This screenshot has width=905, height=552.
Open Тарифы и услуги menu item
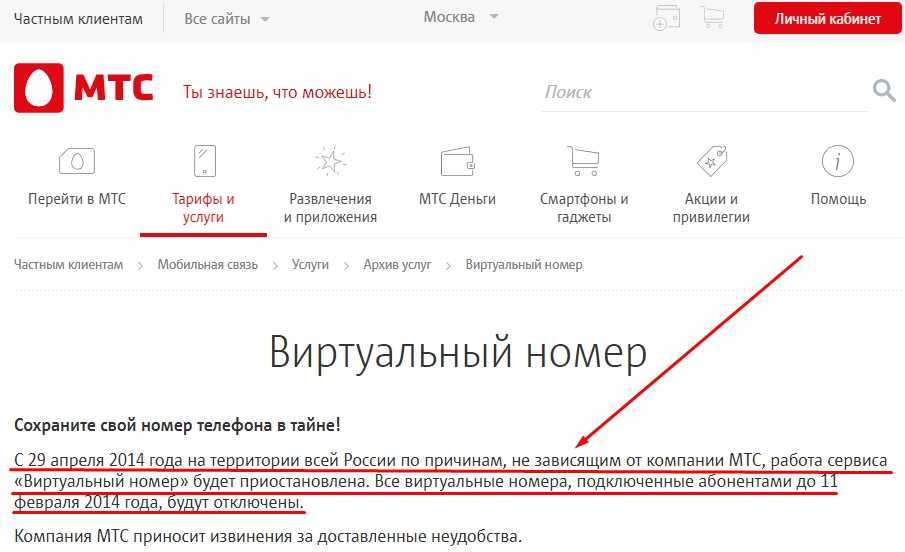(x=203, y=208)
